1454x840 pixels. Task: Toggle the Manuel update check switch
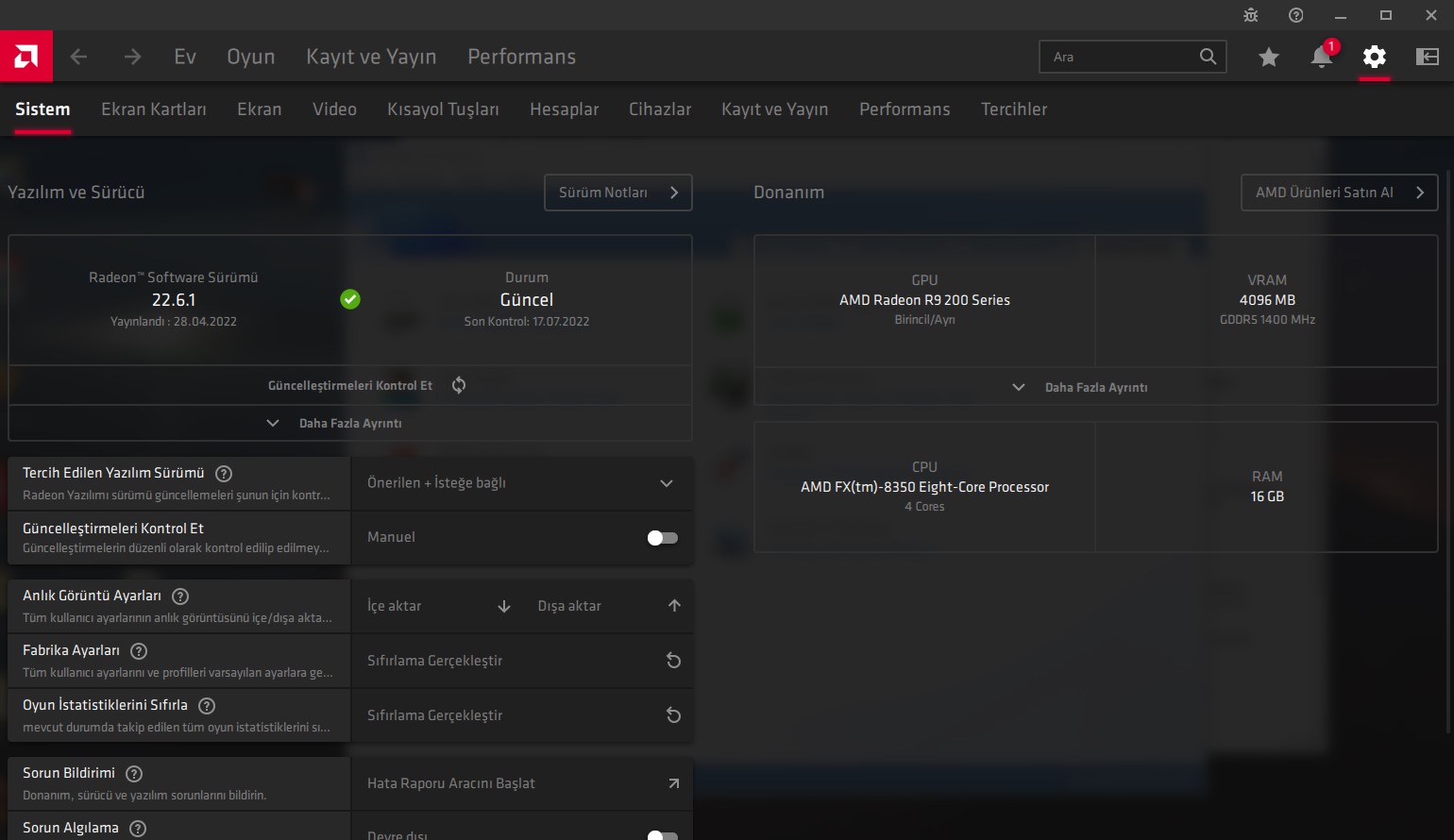[x=663, y=538]
